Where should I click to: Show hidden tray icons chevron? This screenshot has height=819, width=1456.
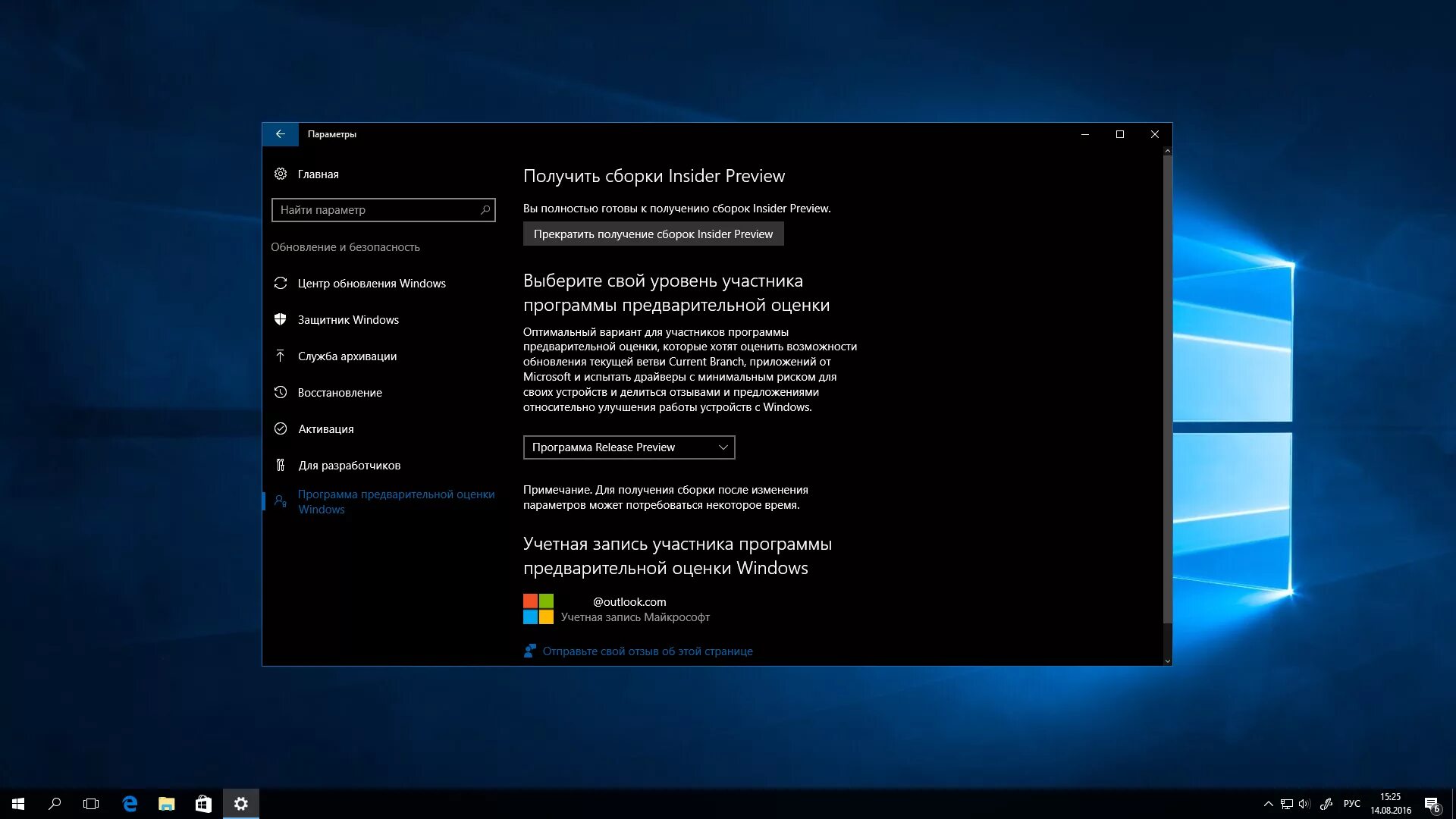tap(1268, 804)
